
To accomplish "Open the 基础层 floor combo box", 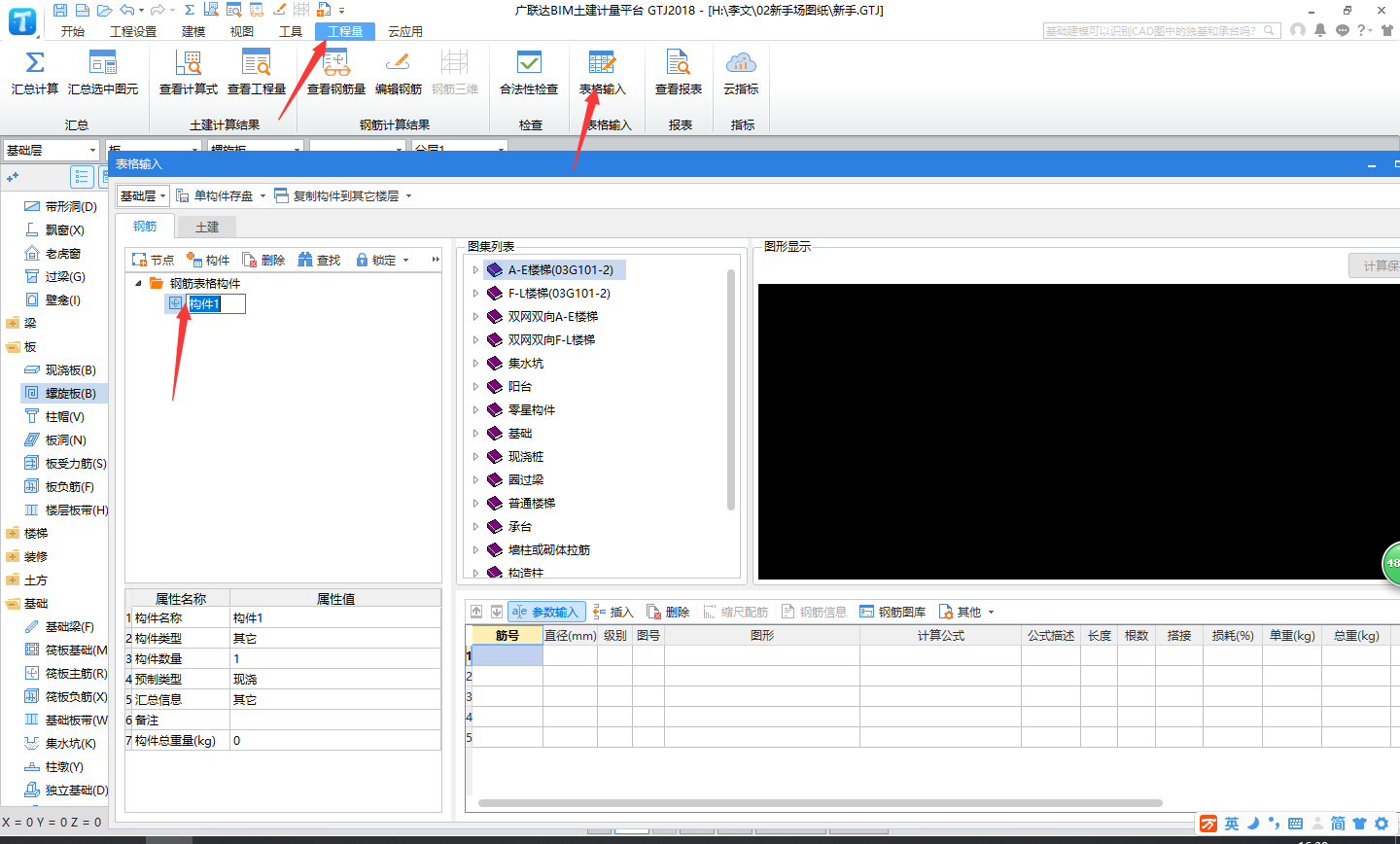I will tap(51, 150).
